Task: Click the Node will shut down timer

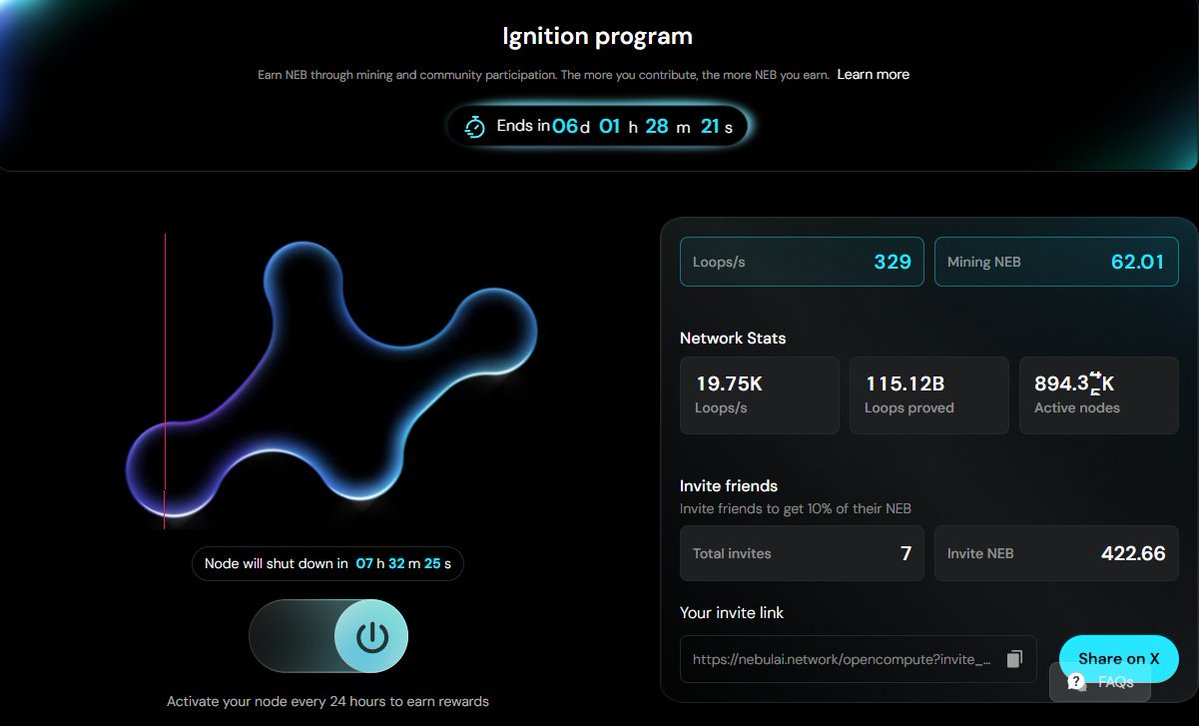Action: [327, 564]
